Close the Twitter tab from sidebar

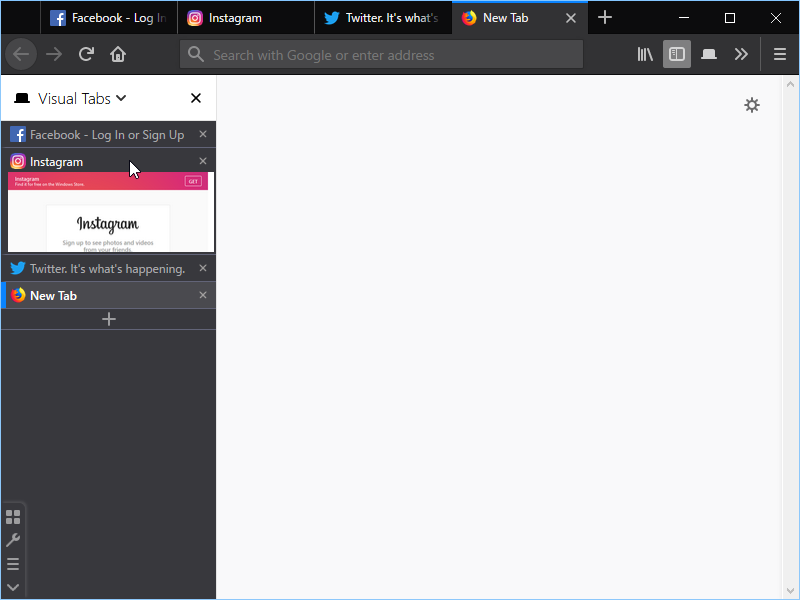point(203,268)
